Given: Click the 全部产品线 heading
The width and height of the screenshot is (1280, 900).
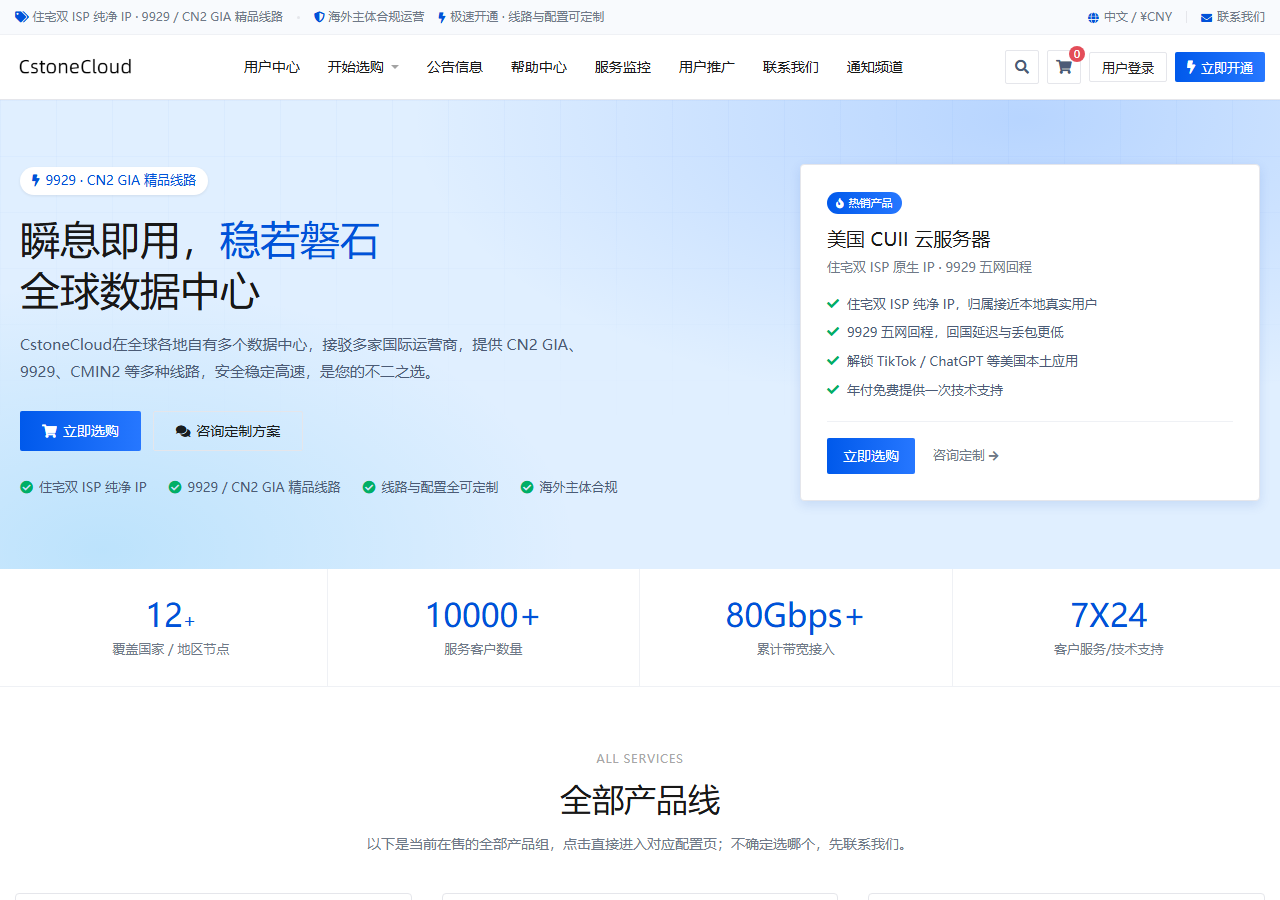Looking at the screenshot, I should click(640, 800).
